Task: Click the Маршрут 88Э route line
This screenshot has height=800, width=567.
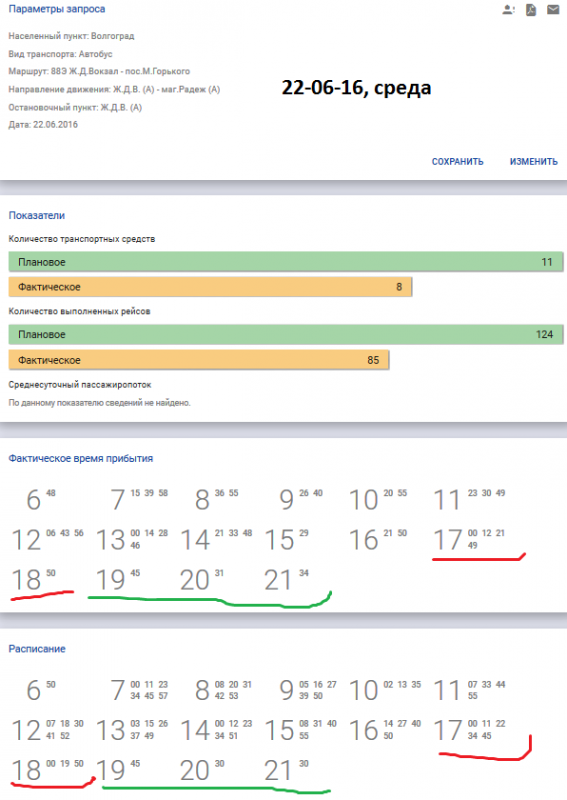Action: click(99, 71)
